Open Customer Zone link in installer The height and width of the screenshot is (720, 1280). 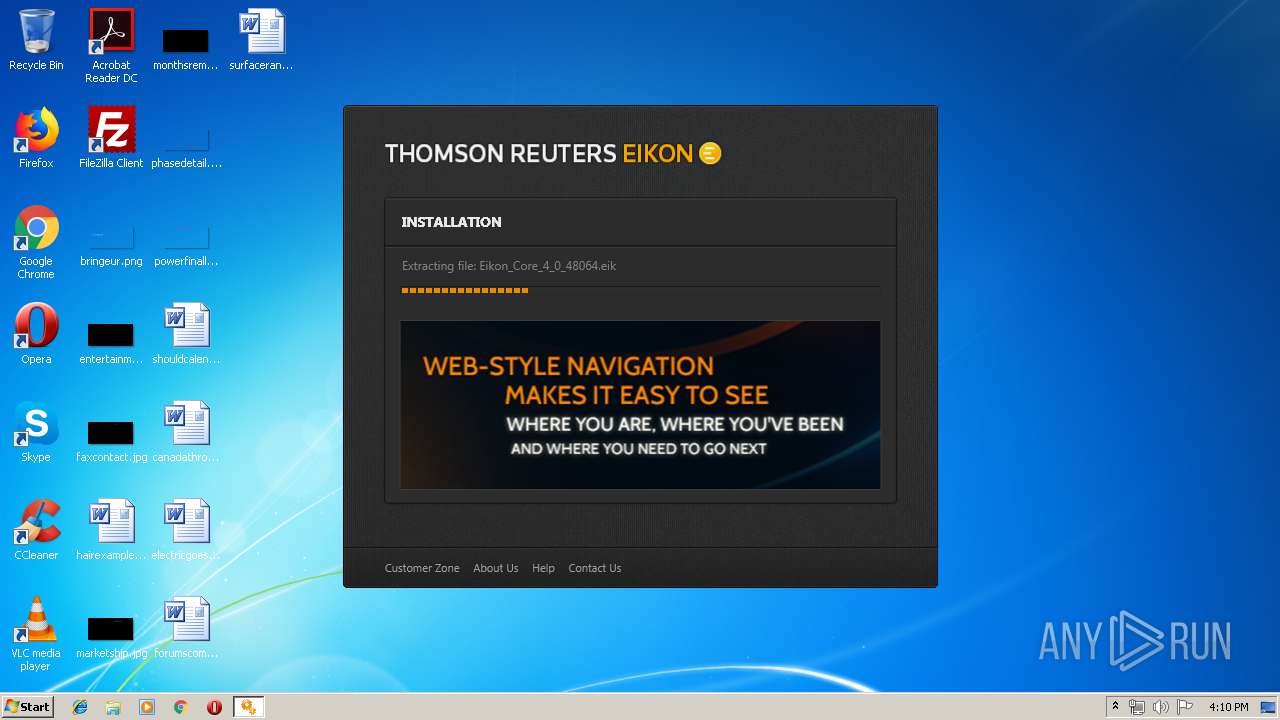[x=422, y=568]
